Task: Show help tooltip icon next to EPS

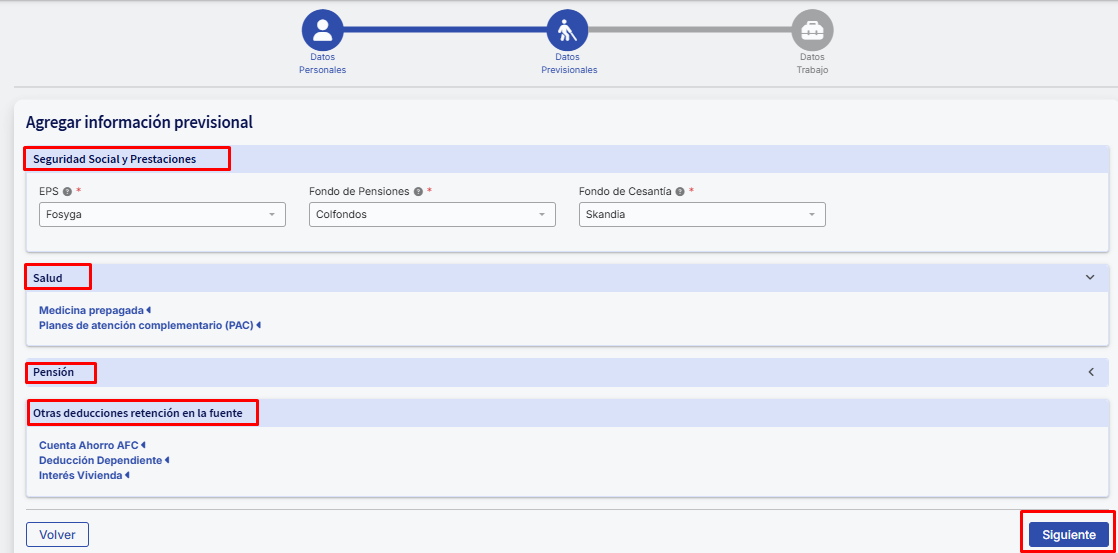Action: tap(67, 192)
